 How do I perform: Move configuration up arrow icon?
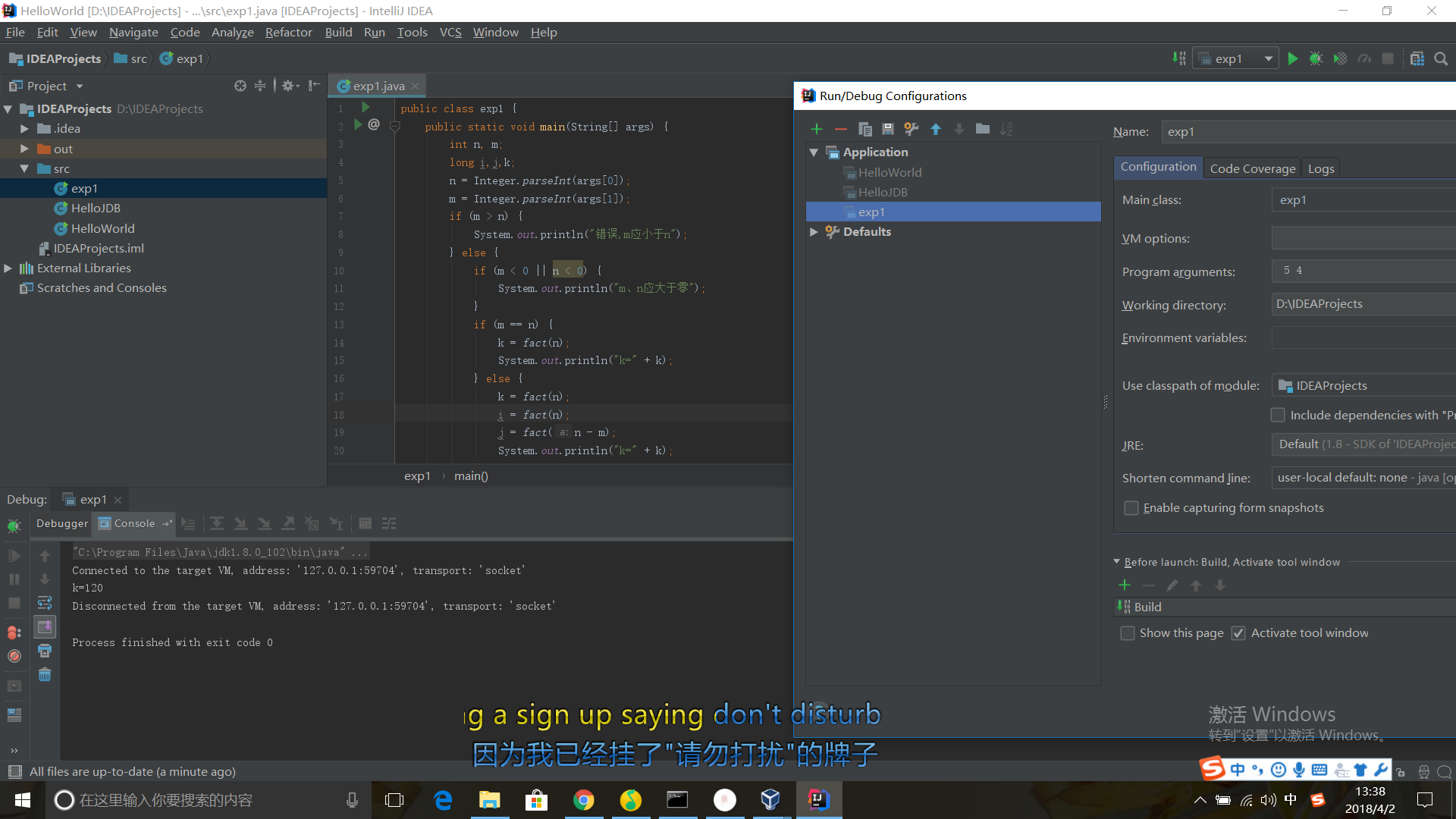click(x=936, y=129)
